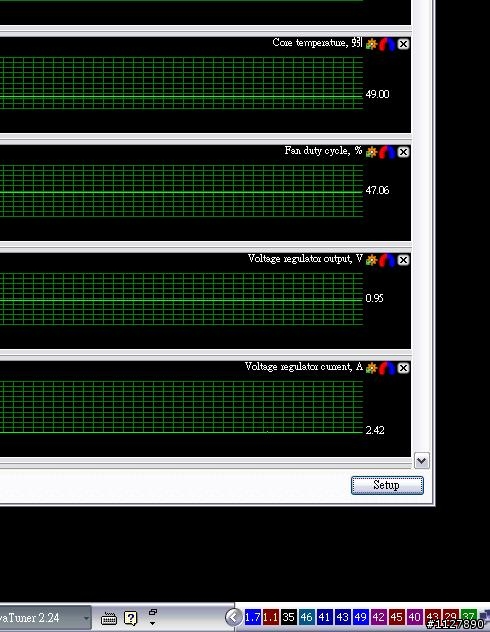This screenshot has width=490, height=632.
Task: Click red-blue magnet icon on Core temperature graph
Action: (x=387, y=44)
